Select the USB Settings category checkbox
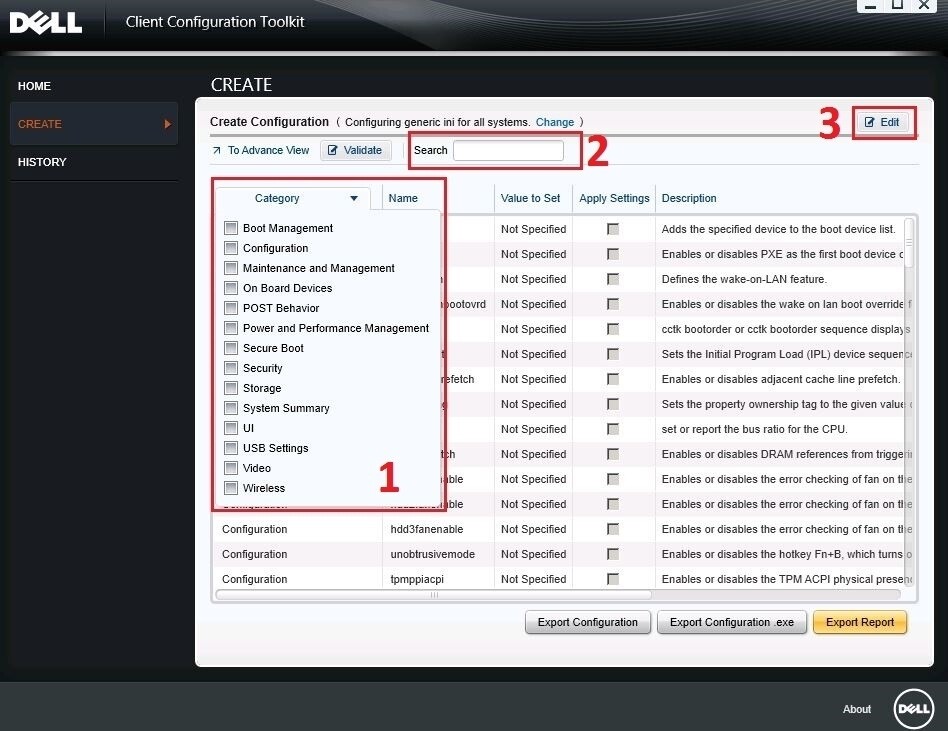 [x=230, y=448]
